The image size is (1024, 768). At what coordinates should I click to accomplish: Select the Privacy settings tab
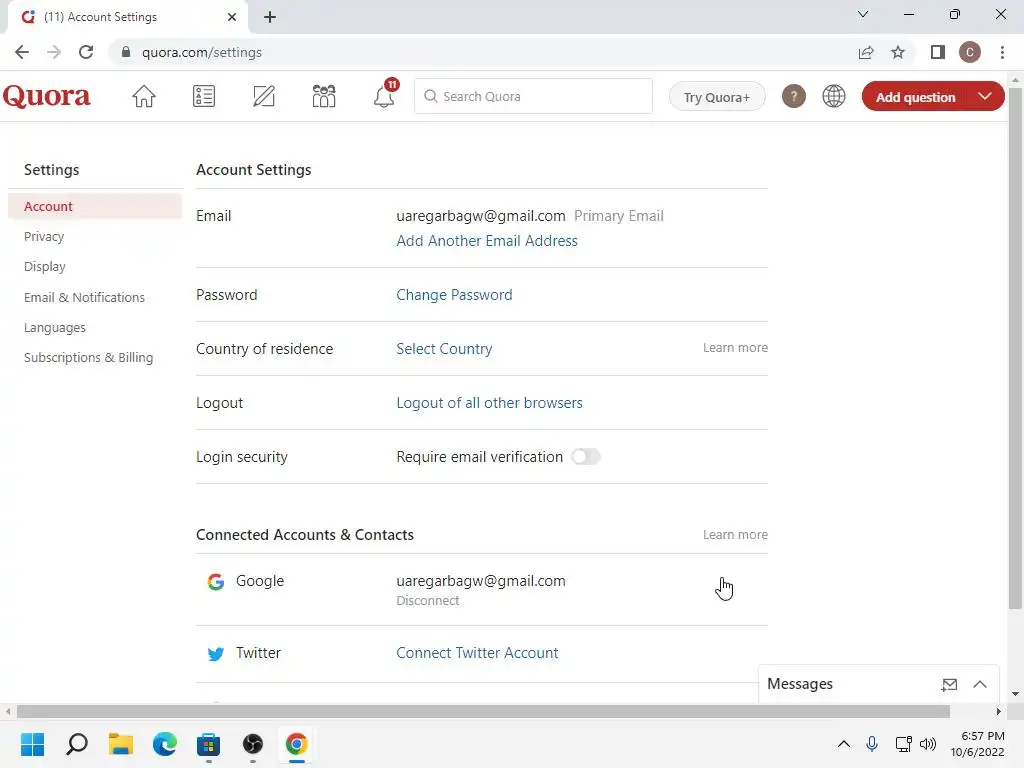44,236
